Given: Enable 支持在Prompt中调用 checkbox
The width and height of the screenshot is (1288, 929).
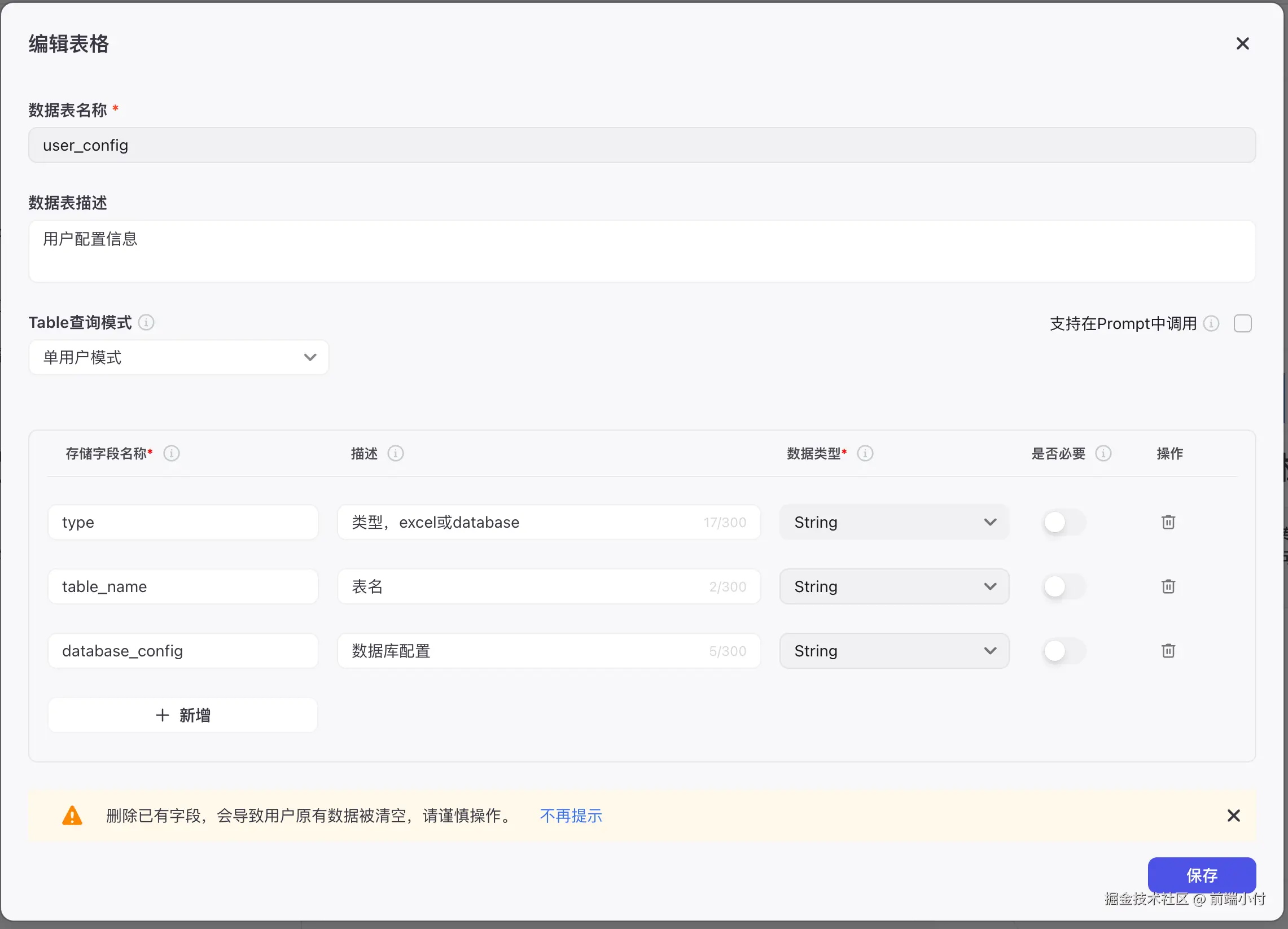Looking at the screenshot, I should pos(1243,323).
